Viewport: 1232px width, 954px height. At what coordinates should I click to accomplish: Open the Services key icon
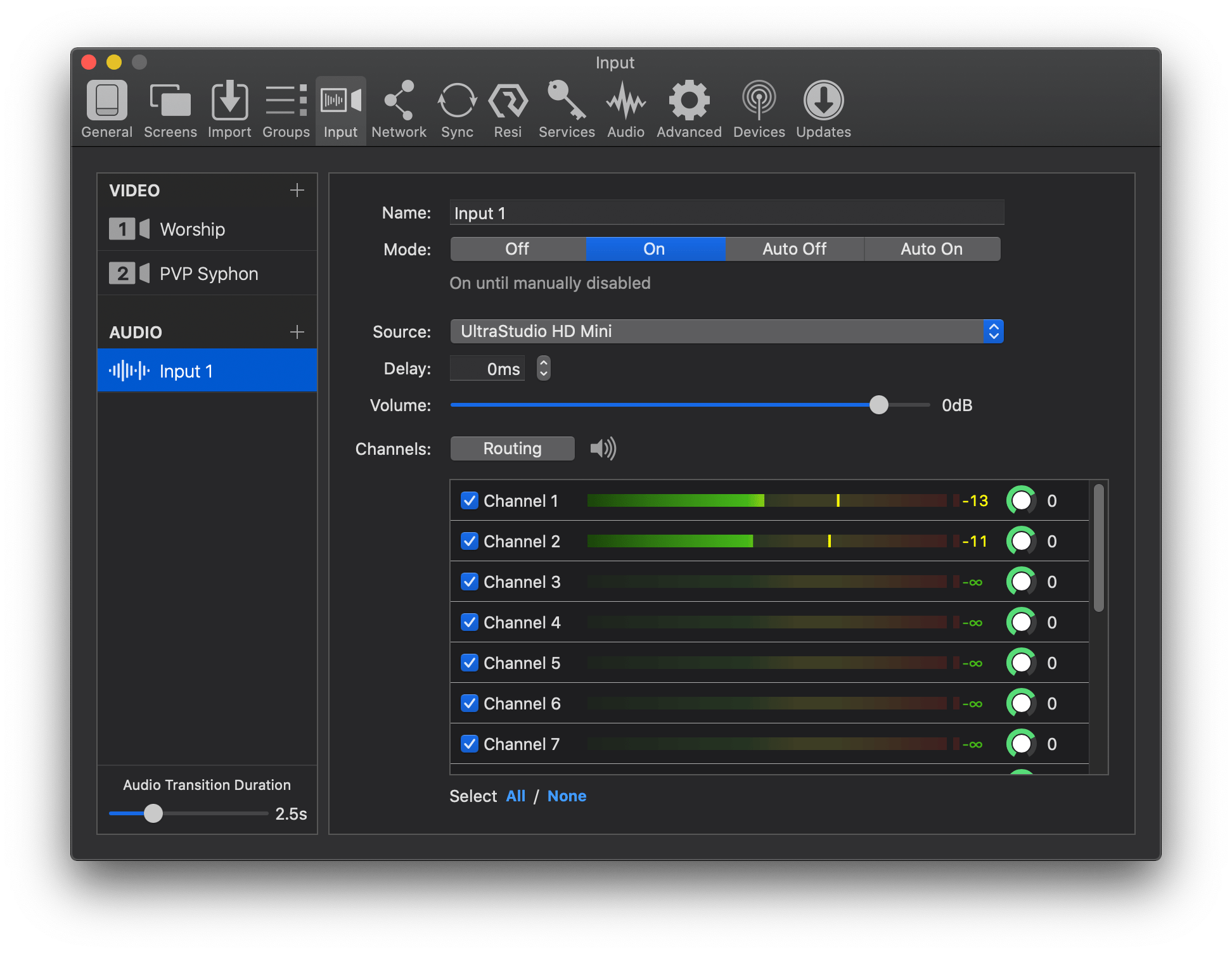coord(566,109)
